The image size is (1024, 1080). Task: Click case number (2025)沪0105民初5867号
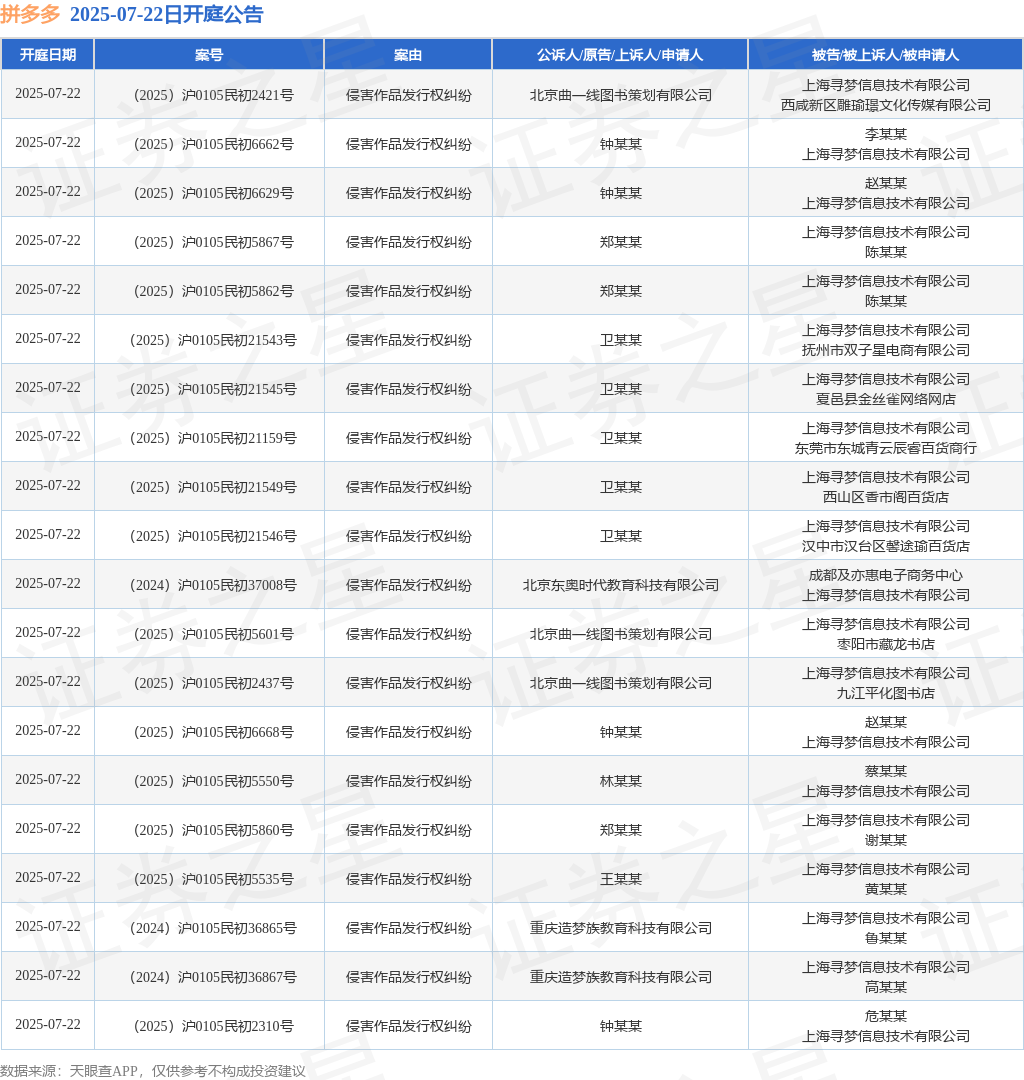[213, 242]
